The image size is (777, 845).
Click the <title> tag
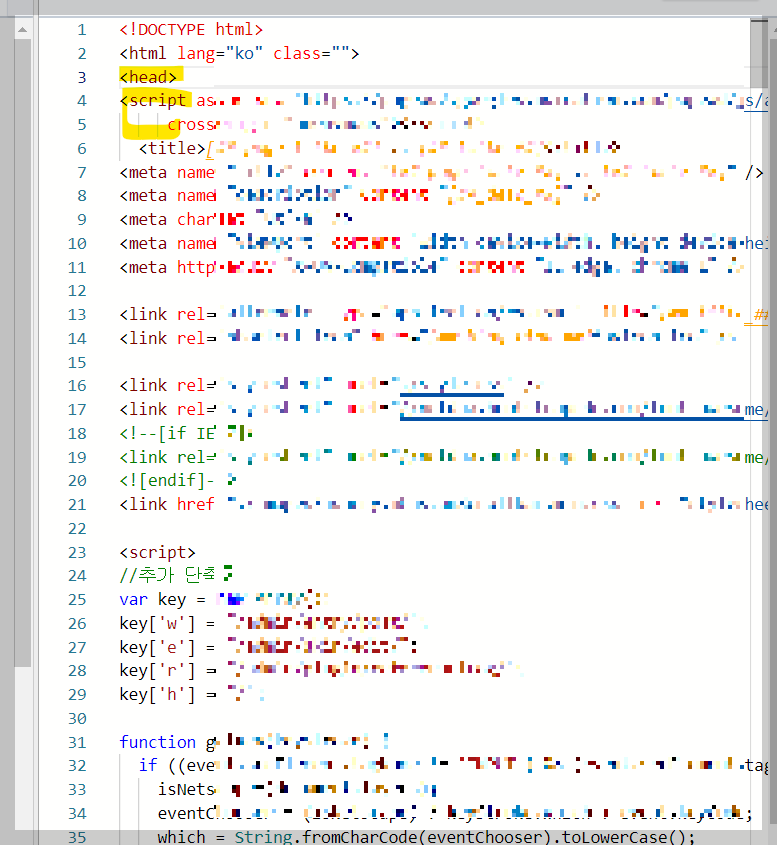tap(172, 148)
